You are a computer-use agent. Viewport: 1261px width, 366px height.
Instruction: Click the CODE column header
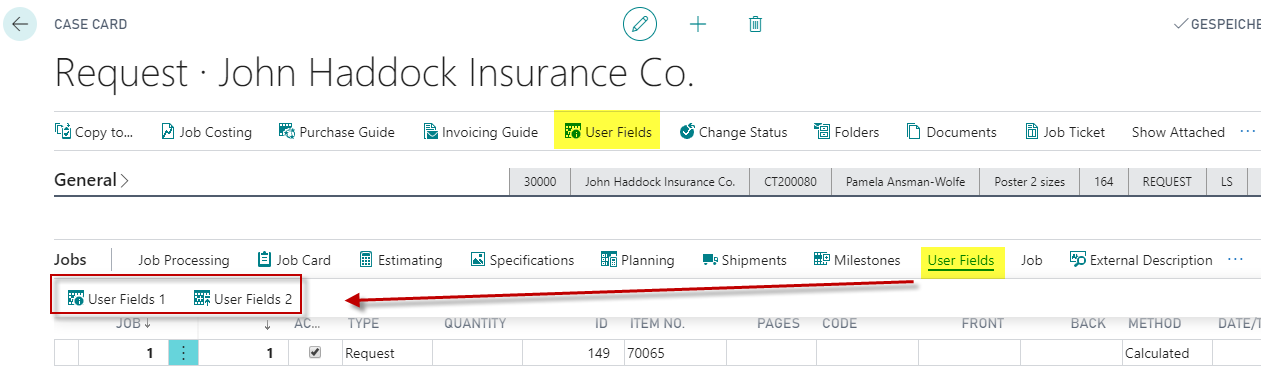(x=839, y=323)
